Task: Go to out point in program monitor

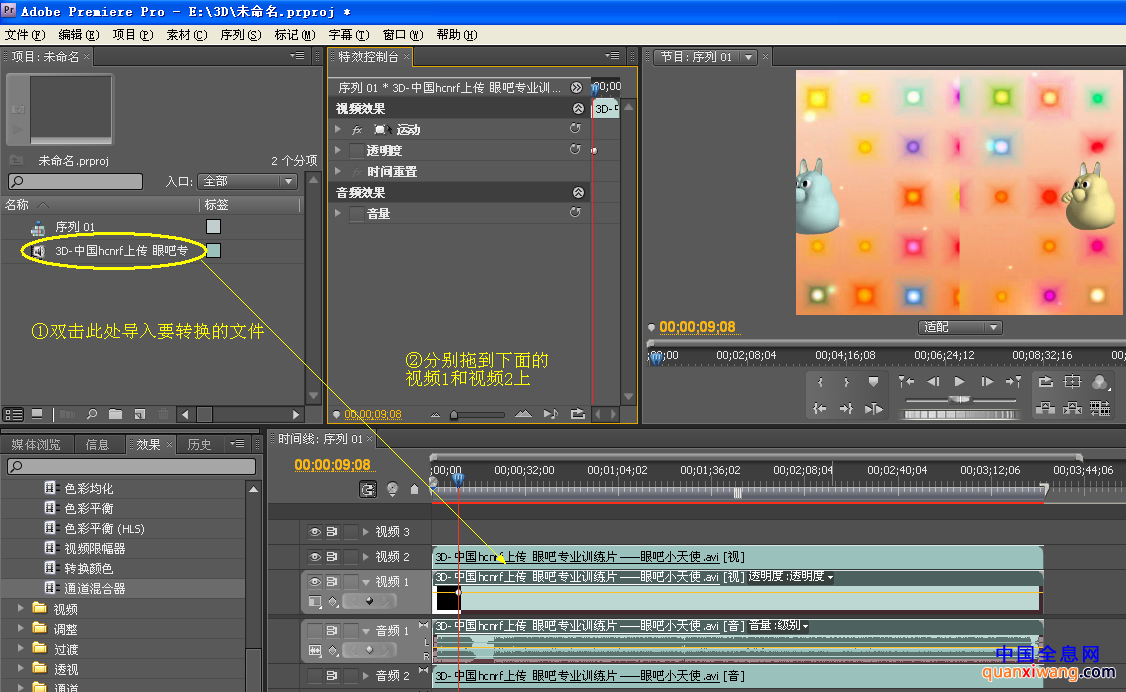Action: tap(847, 408)
